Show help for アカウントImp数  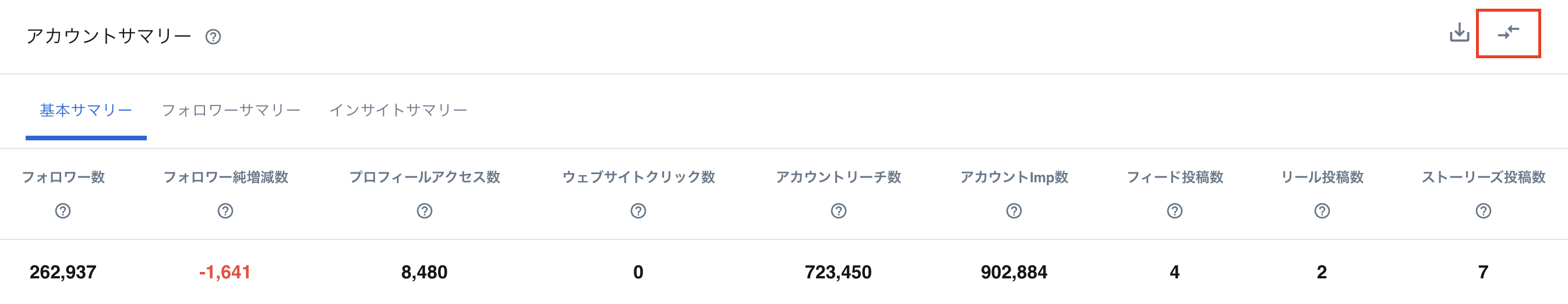coord(1013,211)
